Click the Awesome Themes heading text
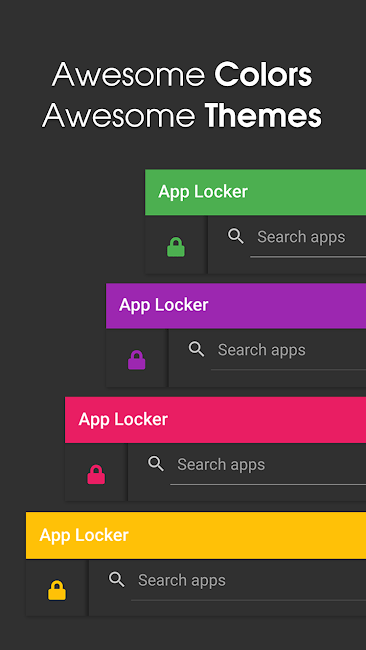366x650 pixels. 182,115
